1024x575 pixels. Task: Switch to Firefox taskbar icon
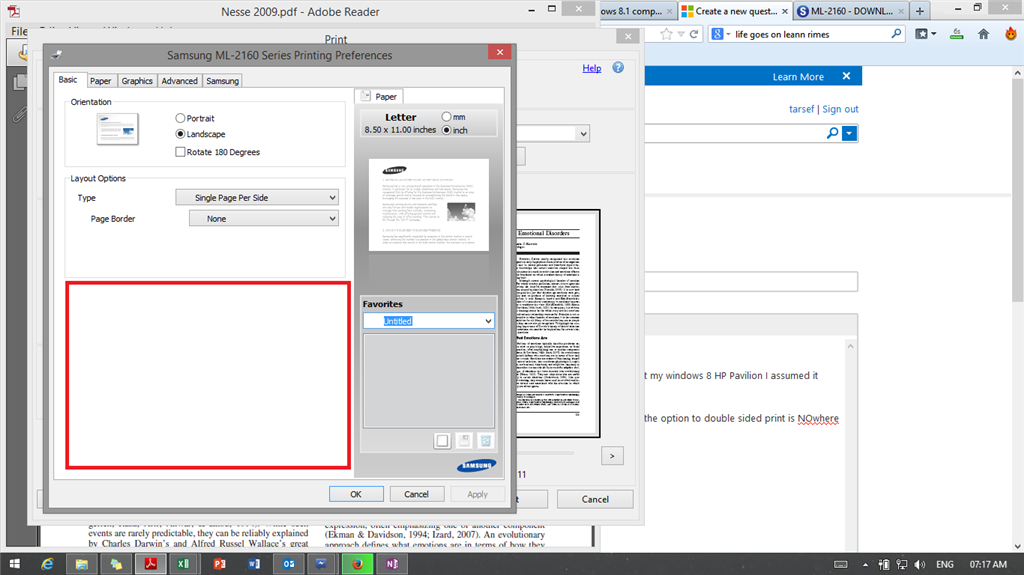click(x=357, y=564)
